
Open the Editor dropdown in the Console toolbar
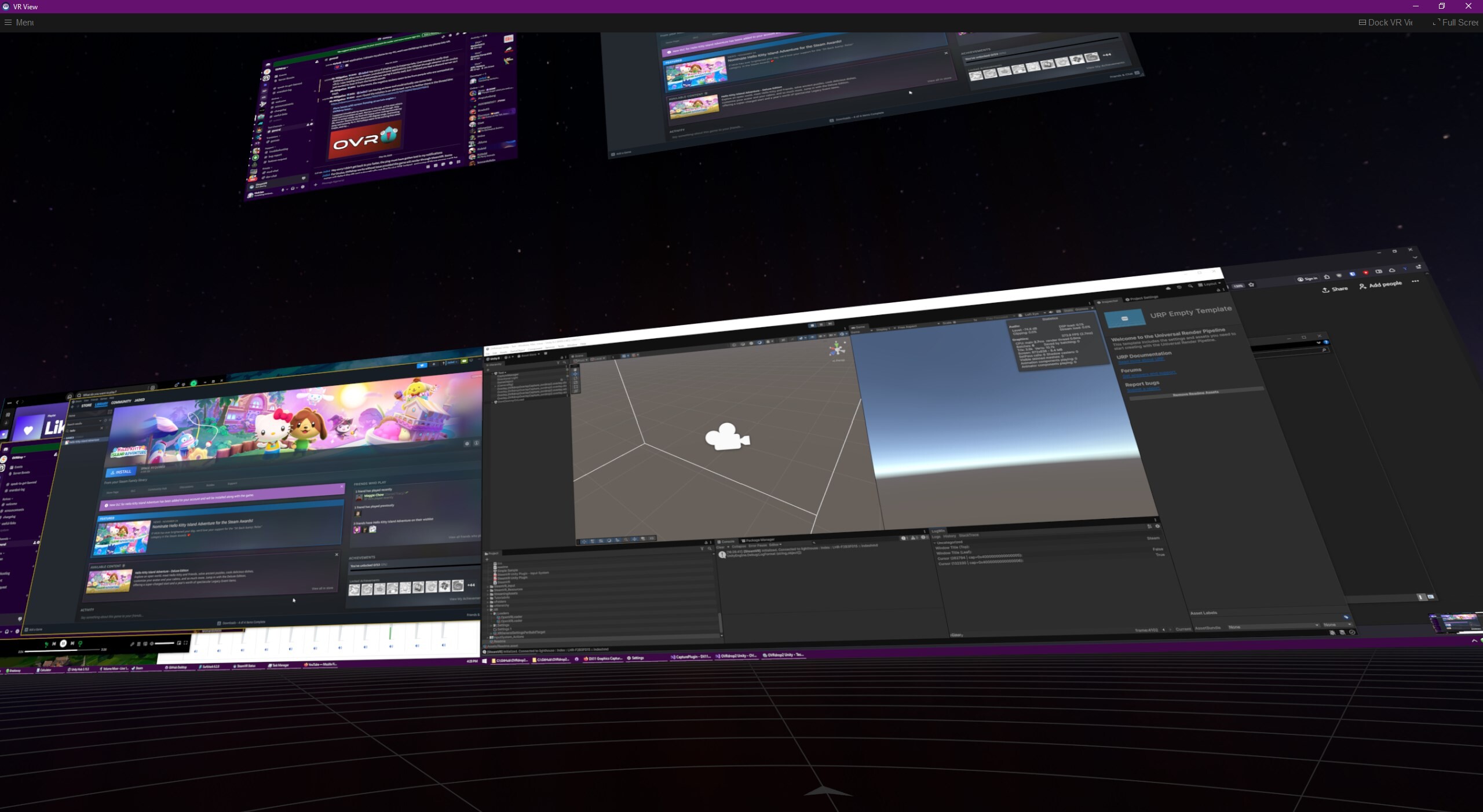pyautogui.click(x=775, y=546)
